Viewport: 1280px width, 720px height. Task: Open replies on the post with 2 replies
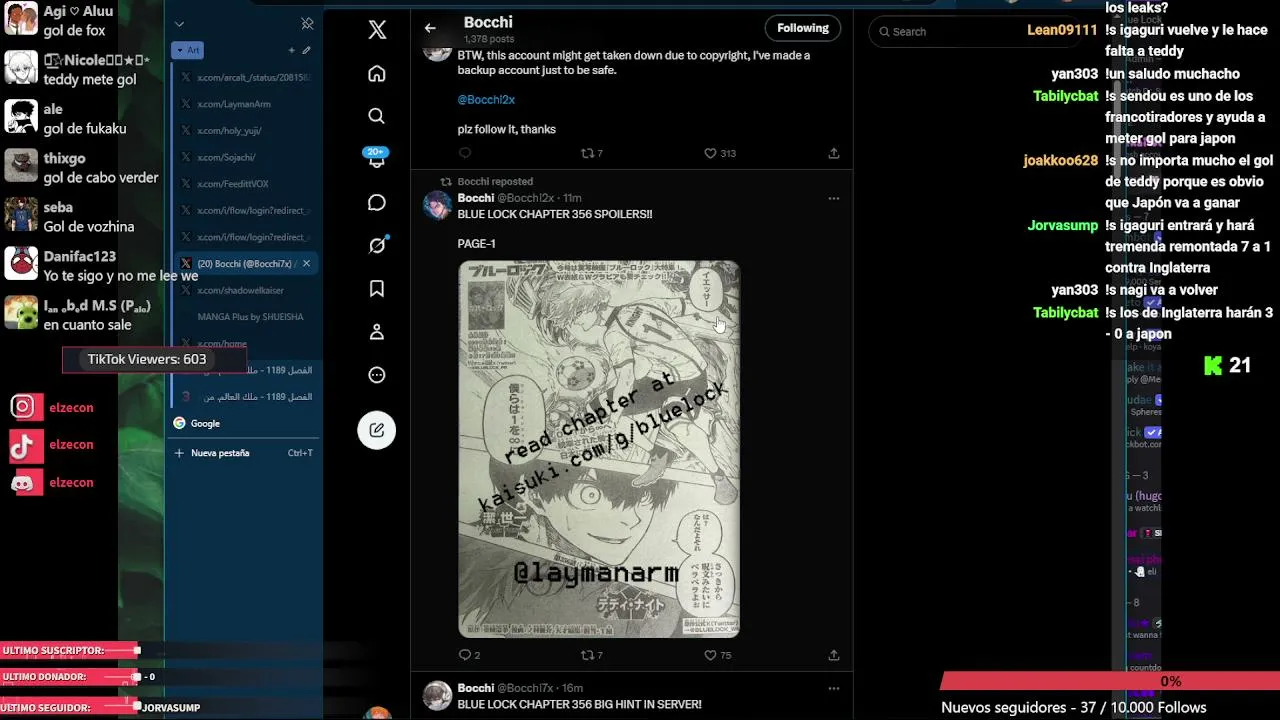469,655
